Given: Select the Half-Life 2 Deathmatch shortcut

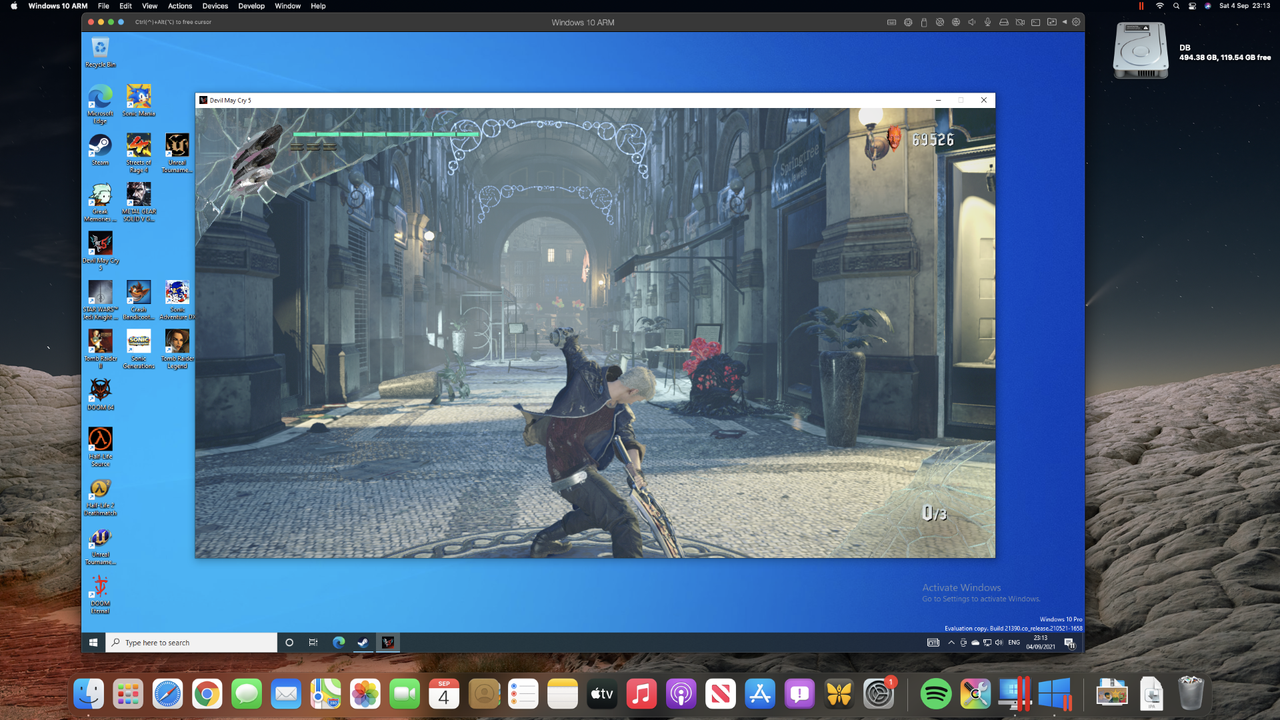Looking at the screenshot, I should click(x=100, y=496).
